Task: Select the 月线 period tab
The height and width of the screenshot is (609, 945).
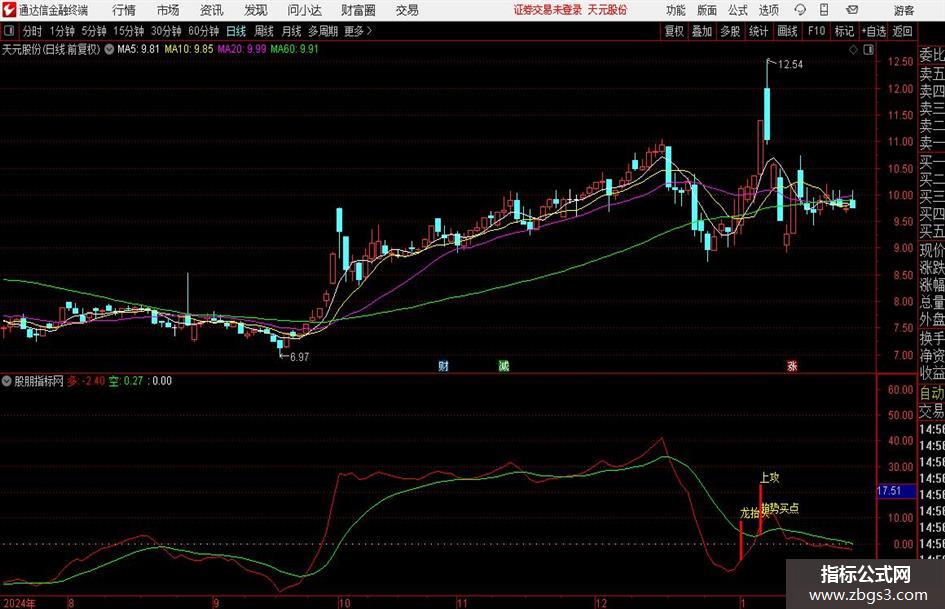Action: pos(292,31)
